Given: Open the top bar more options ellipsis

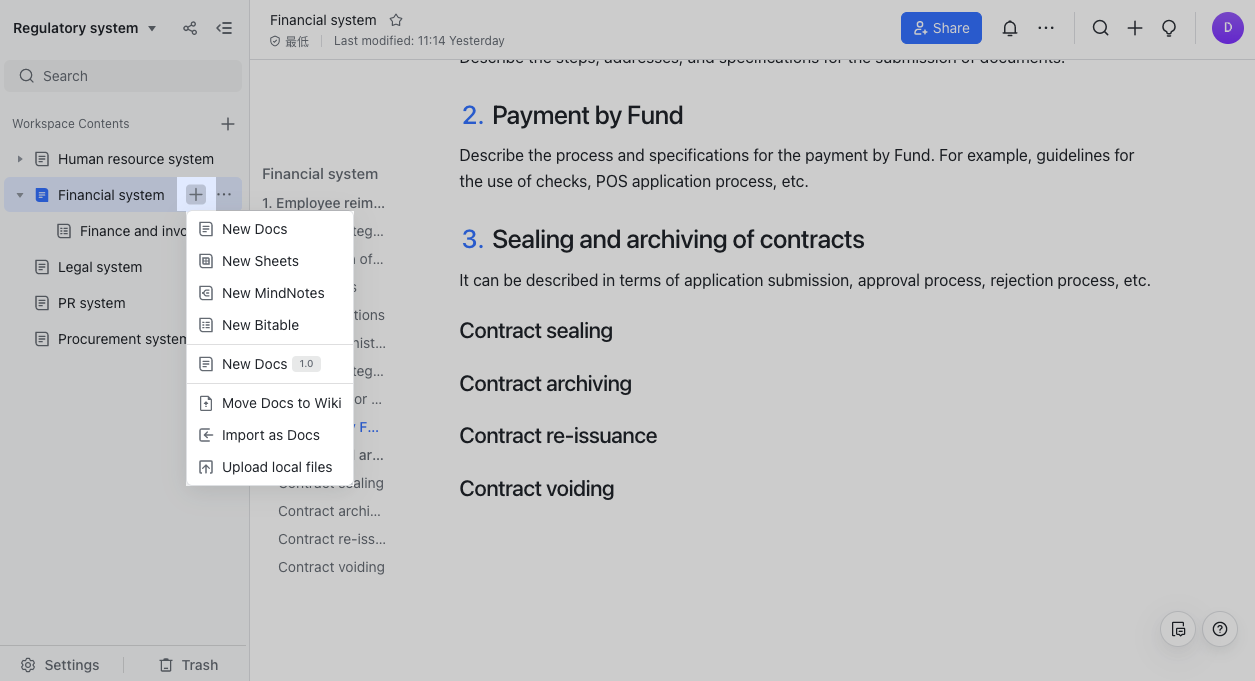Looking at the screenshot, I should [1046, 28].
